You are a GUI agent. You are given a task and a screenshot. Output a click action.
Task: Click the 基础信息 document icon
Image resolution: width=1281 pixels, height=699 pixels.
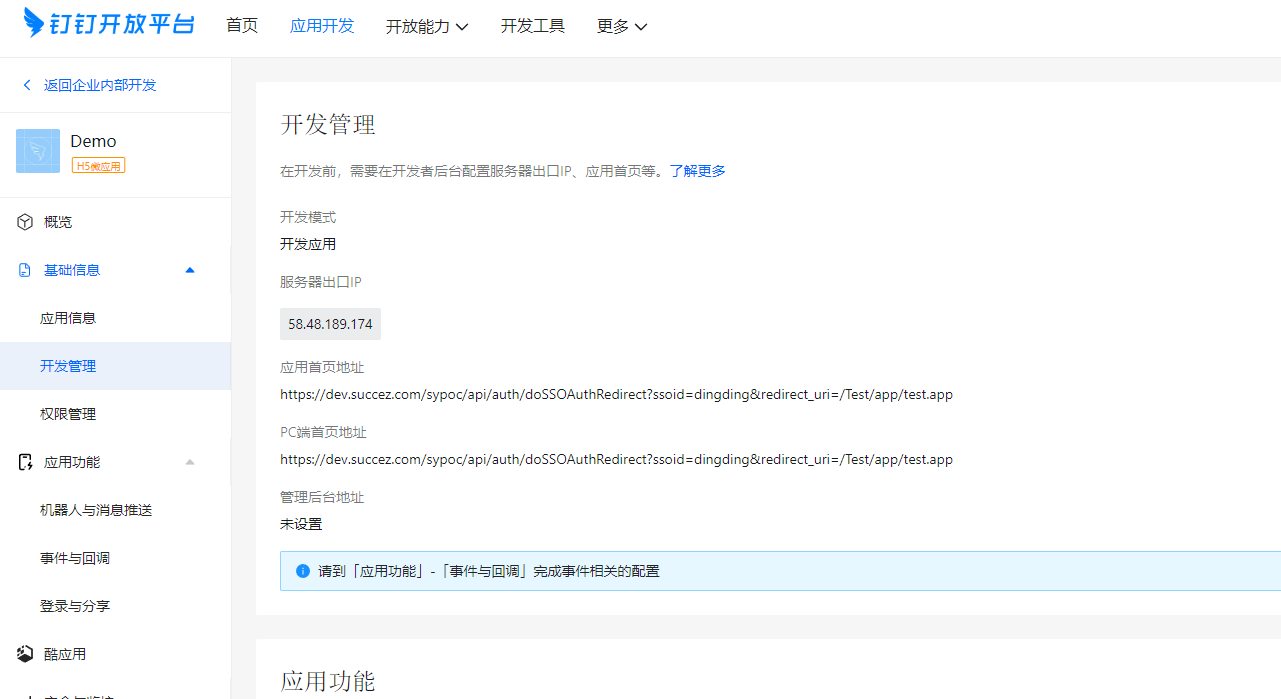[x=24, y=269]
